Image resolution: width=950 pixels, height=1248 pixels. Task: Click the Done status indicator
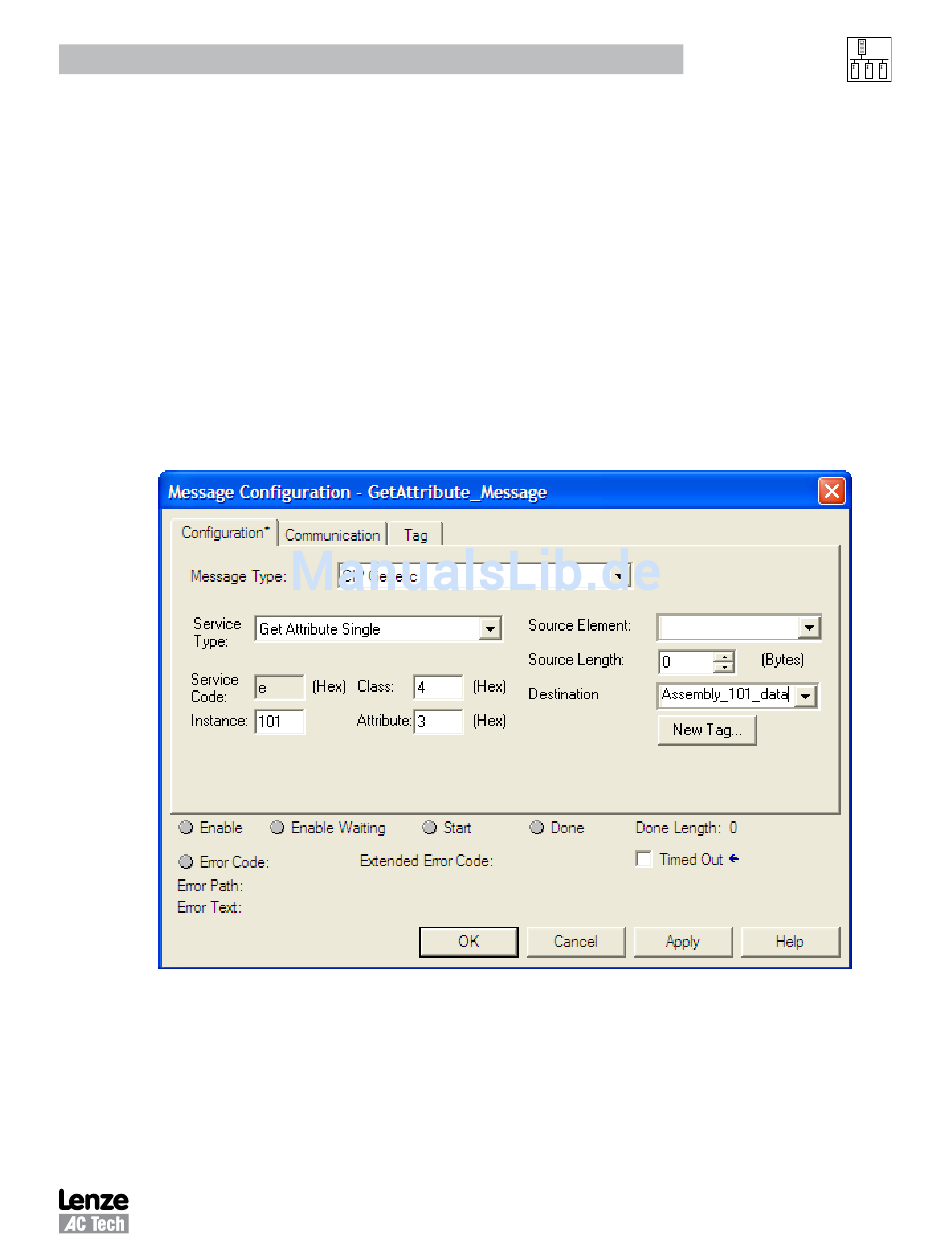(x=537, y=828)
